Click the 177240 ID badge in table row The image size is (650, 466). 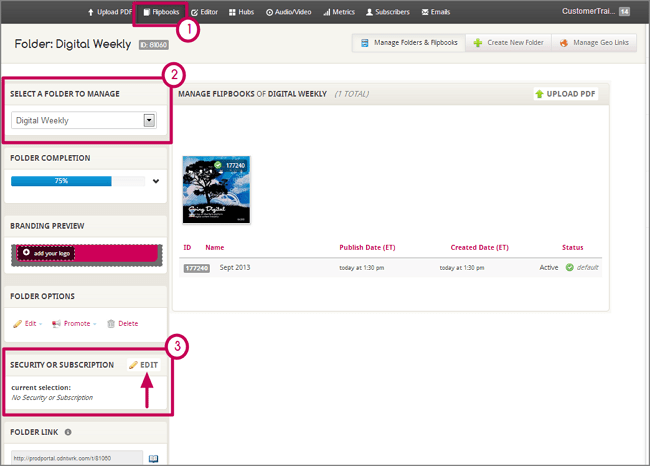(x=196, y=268)
